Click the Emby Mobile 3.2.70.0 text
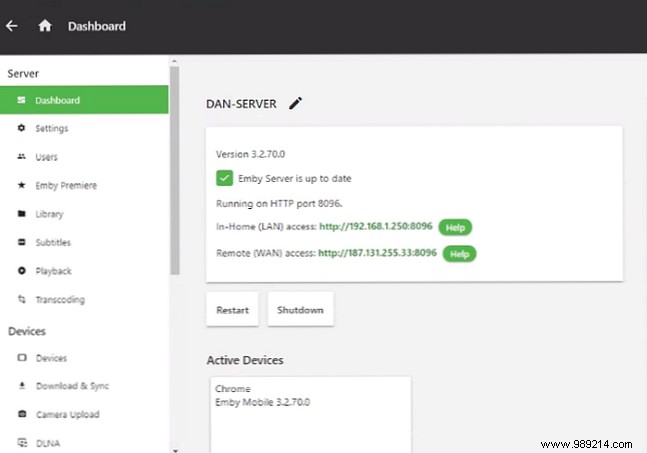The image size is (647, 453). click(262, 402)
